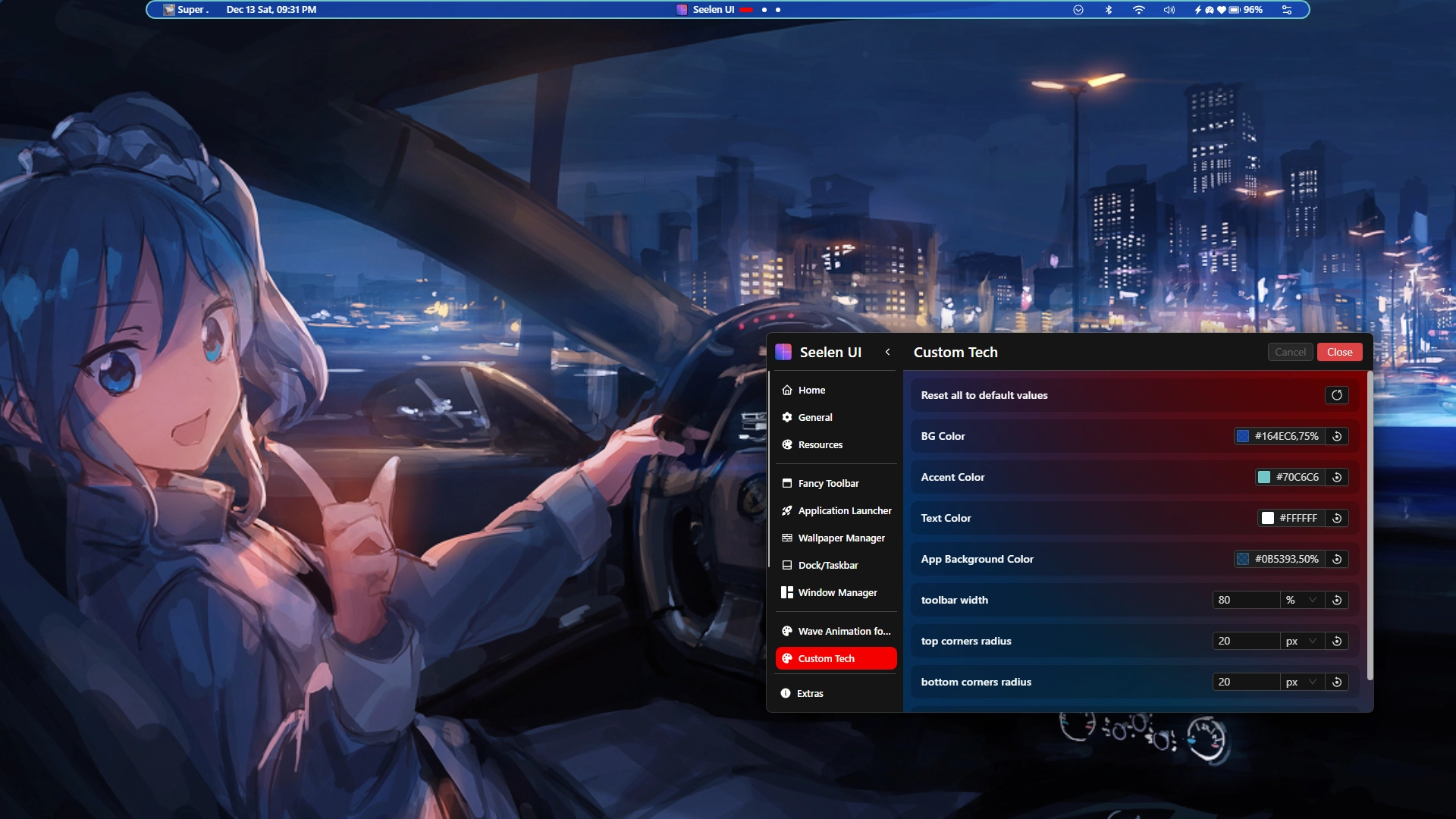
Task: Click the Close button in Custom Tech
Action: tap(1339, 352)
